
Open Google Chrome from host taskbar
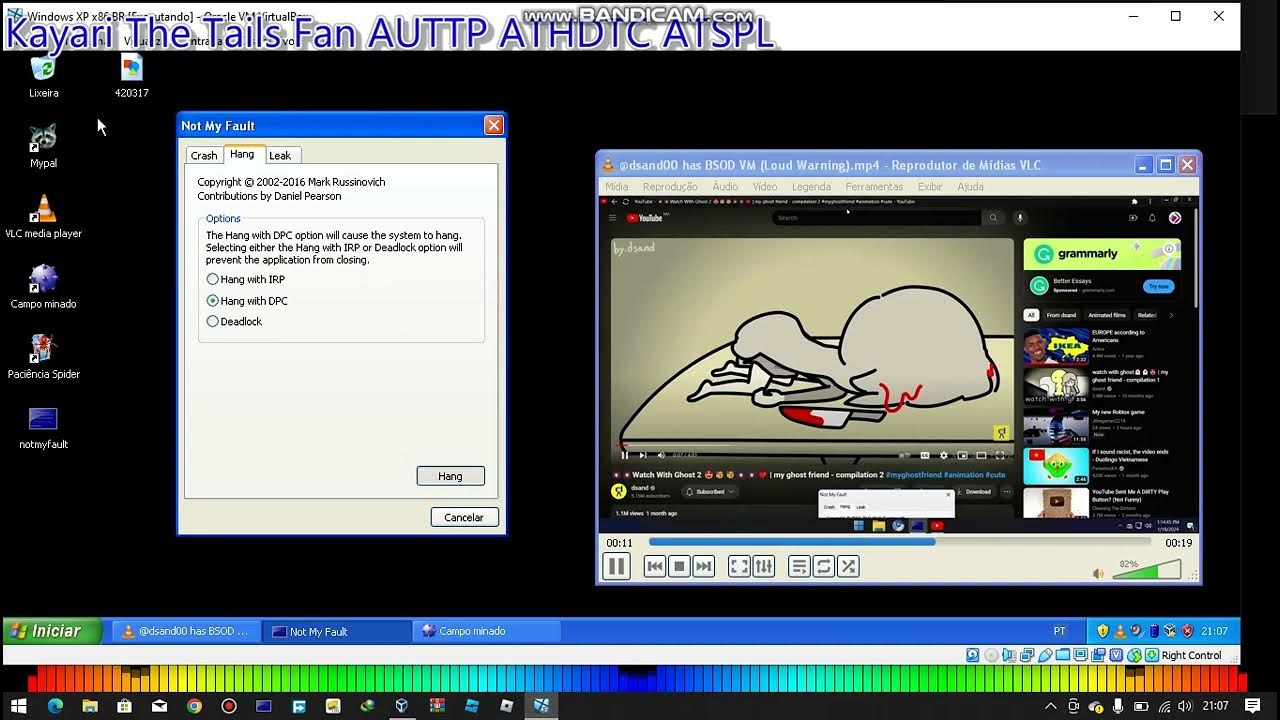(194, 706)
